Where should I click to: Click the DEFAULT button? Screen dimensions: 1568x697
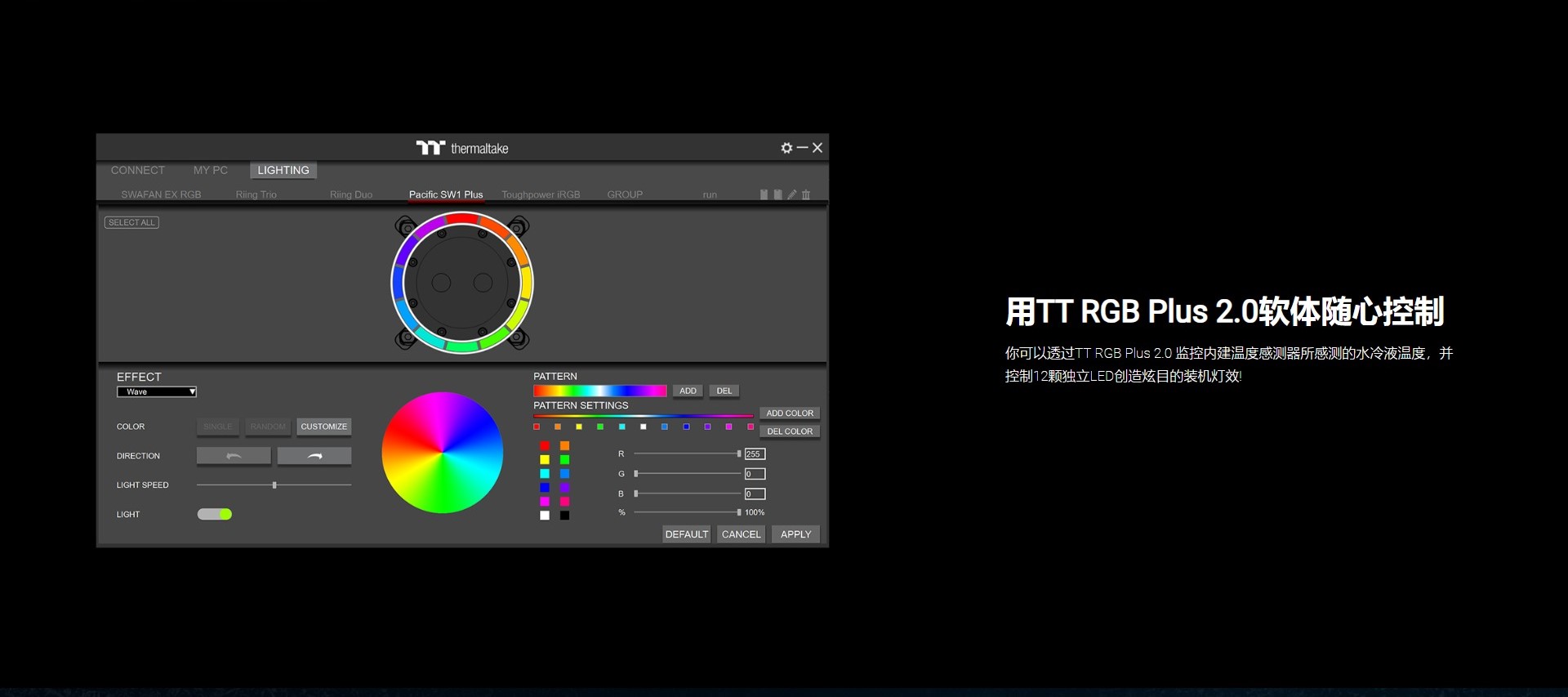click(687, 534)
